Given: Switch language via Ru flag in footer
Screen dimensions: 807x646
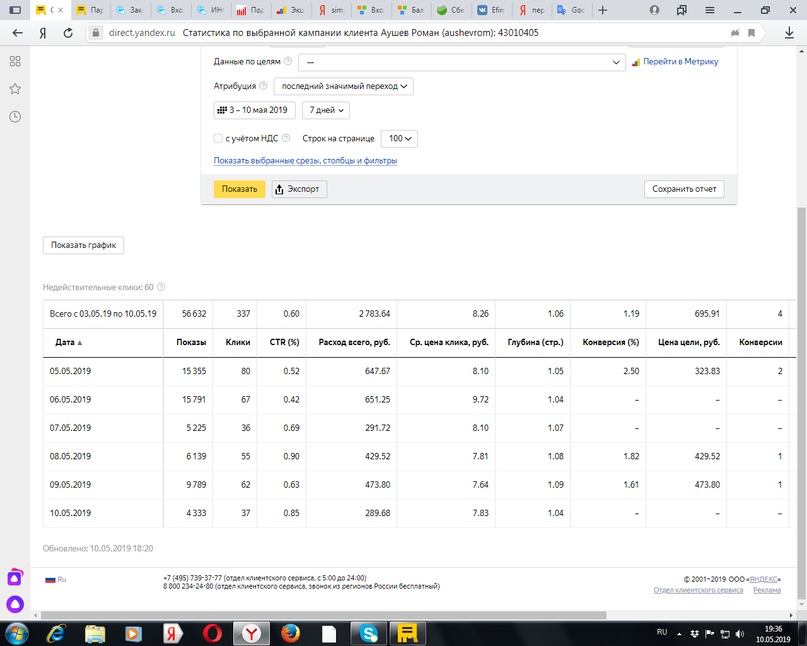Looking at the screenshot, I should coord(56,580).
